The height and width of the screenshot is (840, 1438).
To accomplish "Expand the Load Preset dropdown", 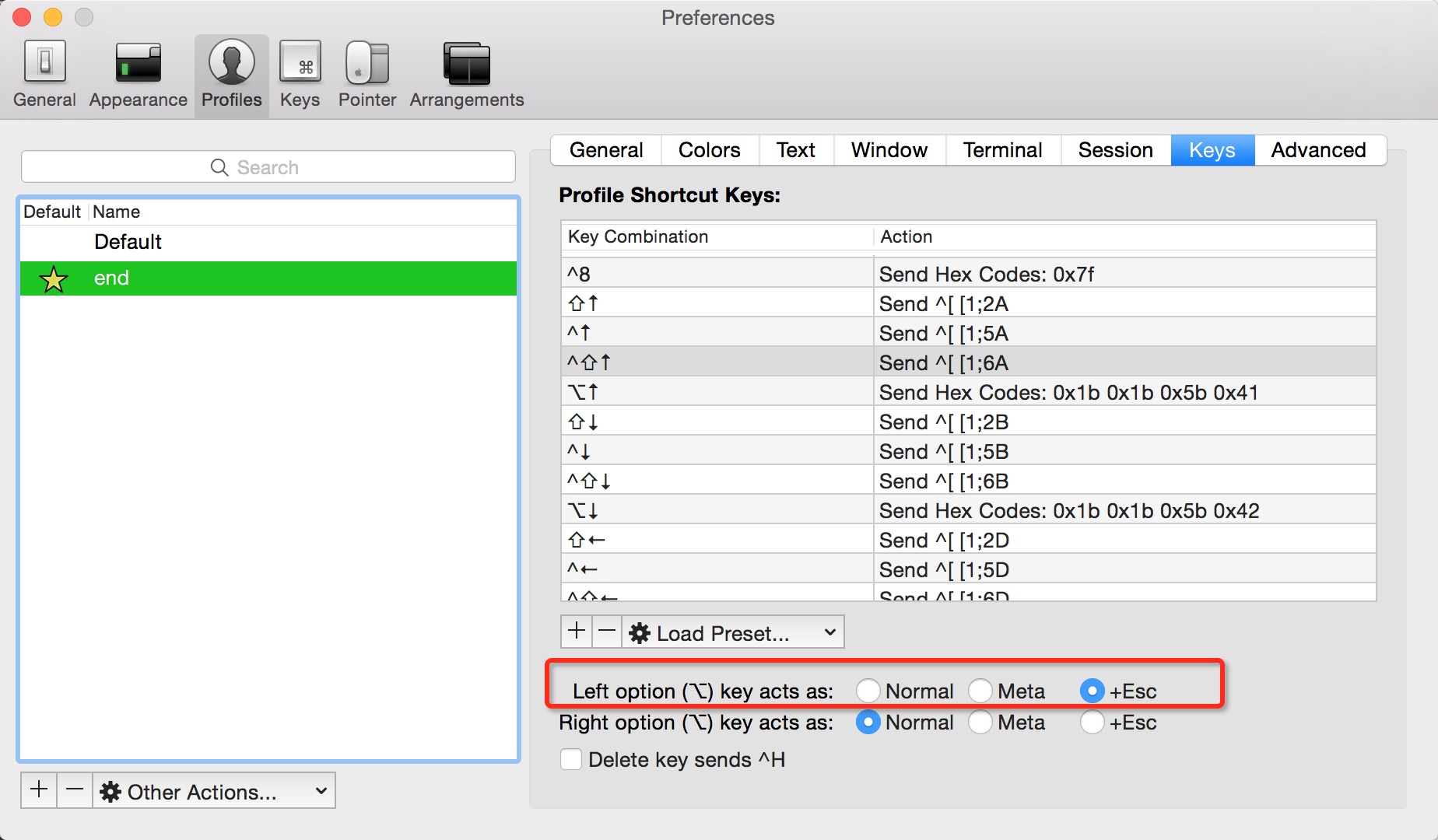I will (733, 632).
